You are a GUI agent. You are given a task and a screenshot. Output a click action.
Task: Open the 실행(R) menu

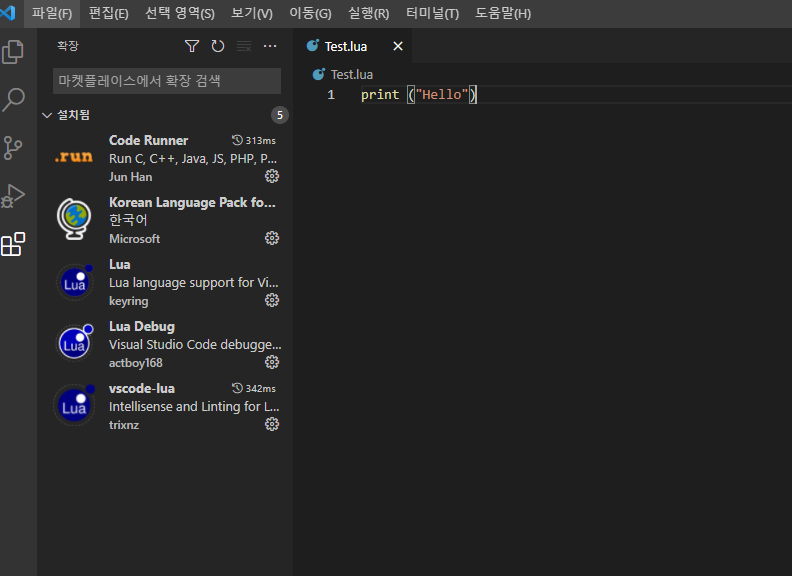[x=369, y=14]
